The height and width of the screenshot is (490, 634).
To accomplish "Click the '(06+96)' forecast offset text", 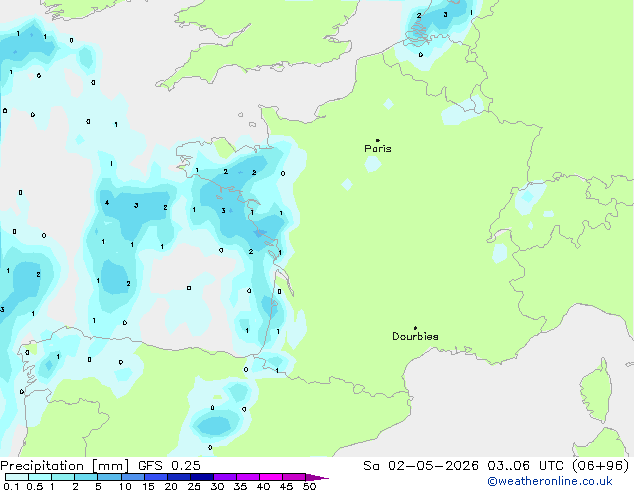I will click(x=601, y=466).
